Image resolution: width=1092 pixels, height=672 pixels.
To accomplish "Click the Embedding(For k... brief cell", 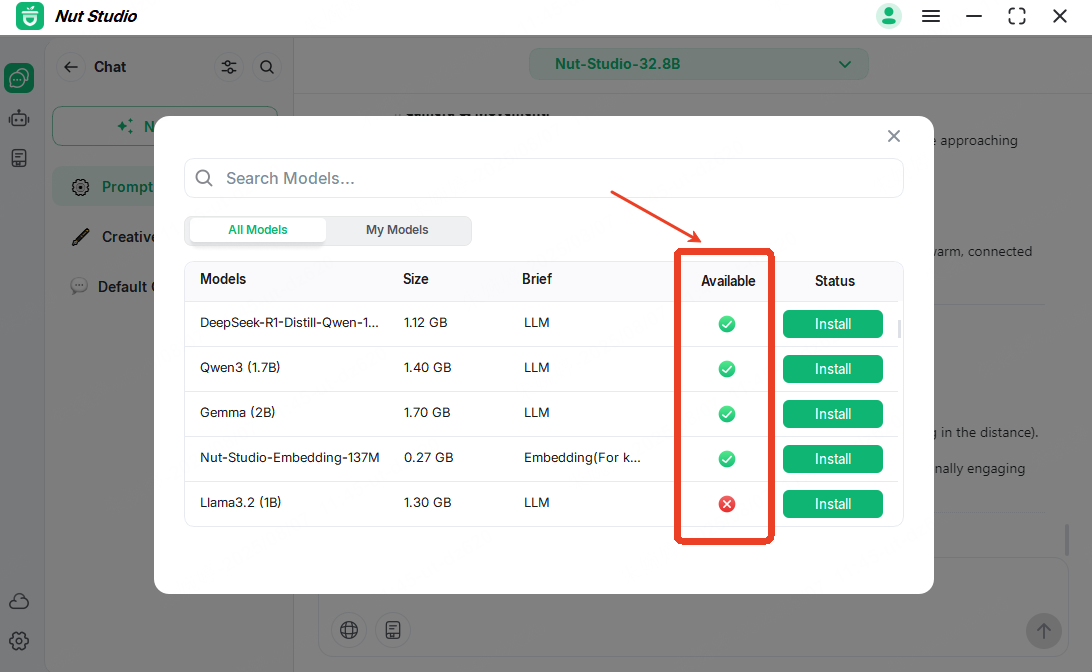I will (582, 458).
